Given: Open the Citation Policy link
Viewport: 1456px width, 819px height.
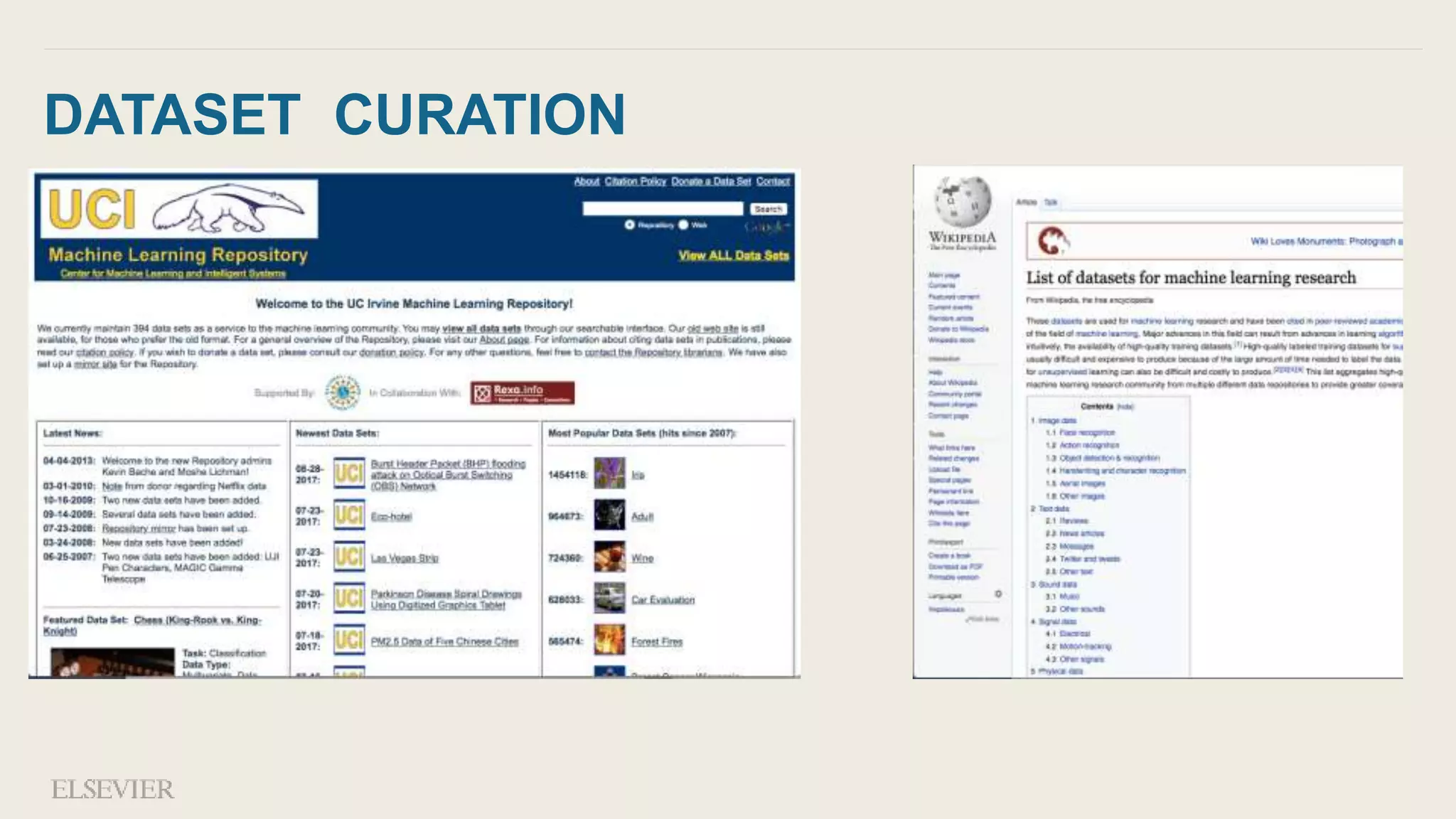Looking at the screenshot, I should click(636, 181).
